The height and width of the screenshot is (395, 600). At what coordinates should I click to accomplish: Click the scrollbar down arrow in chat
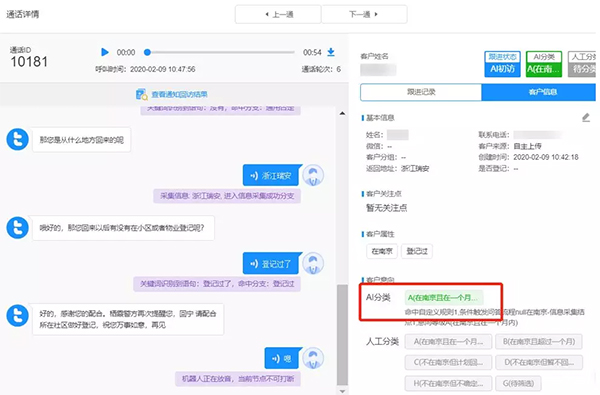(342, 391)
